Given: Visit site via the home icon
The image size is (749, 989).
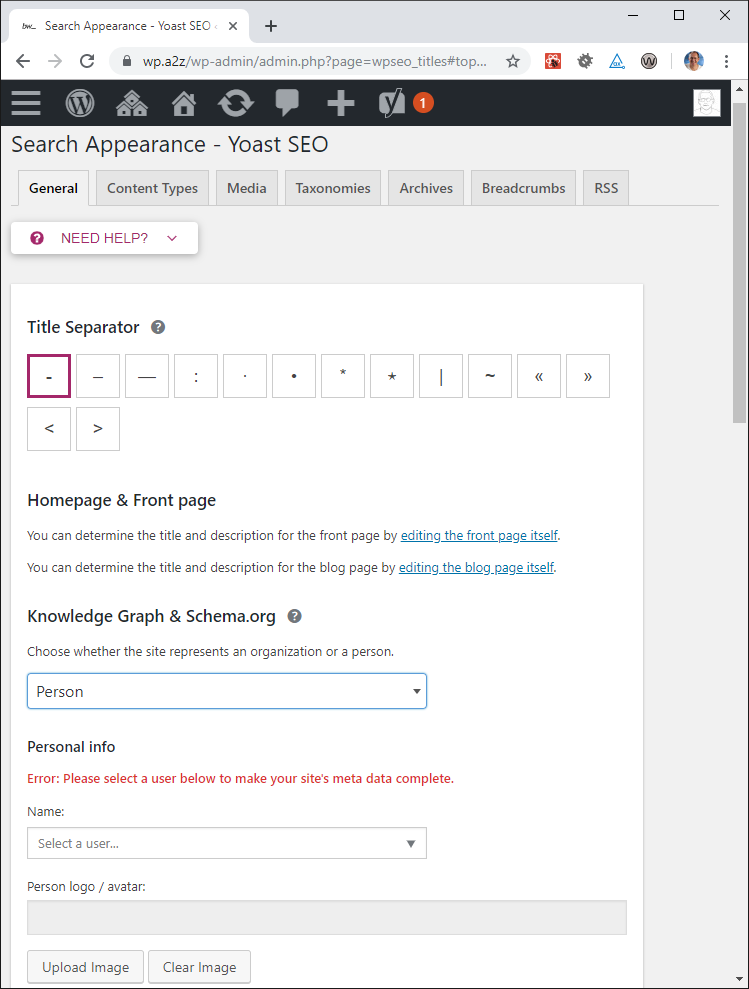Looking at the screenshot, I should tap(184, 103).
